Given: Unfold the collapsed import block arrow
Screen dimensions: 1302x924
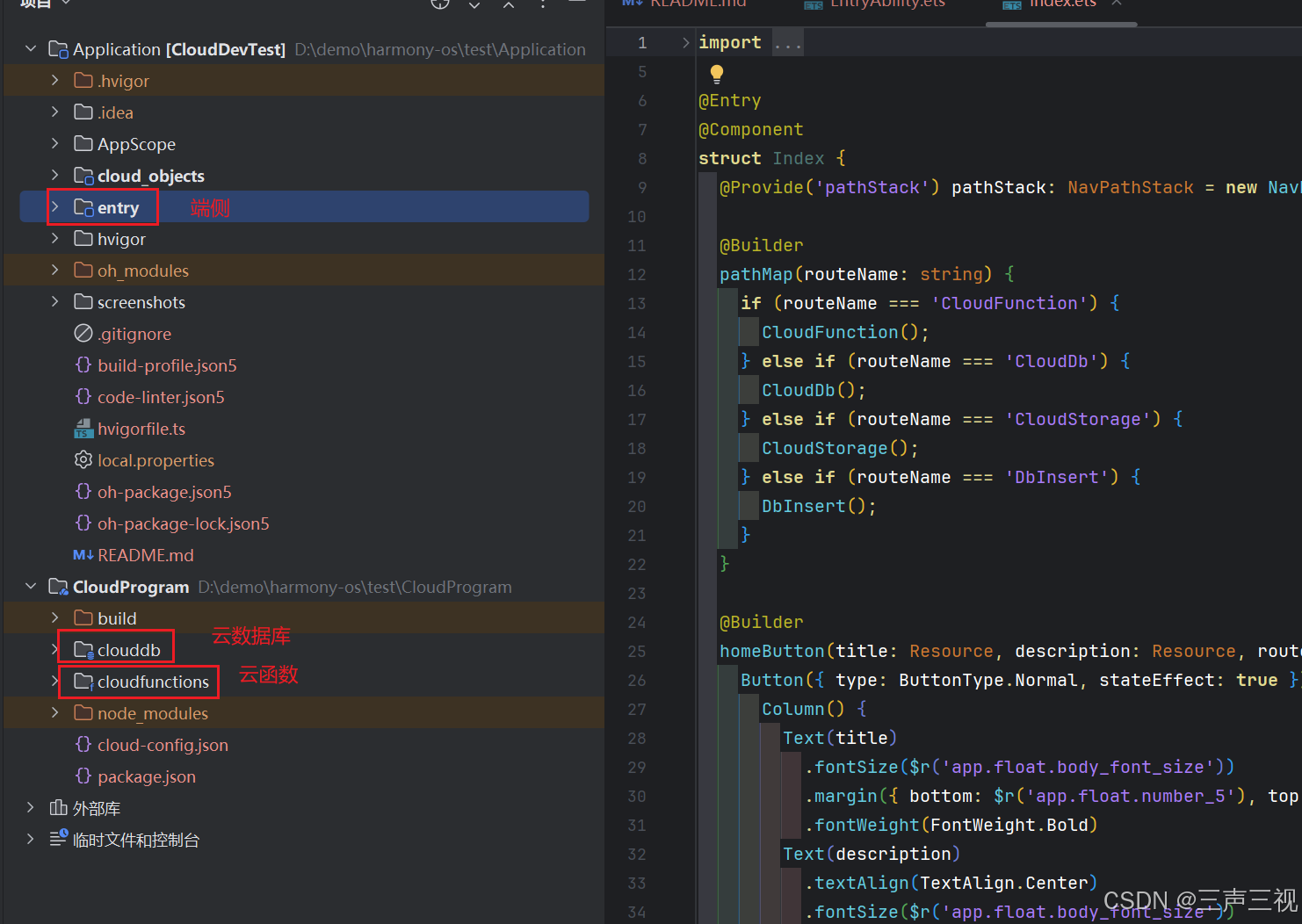Looking at the screenshot, I should 686,42.
